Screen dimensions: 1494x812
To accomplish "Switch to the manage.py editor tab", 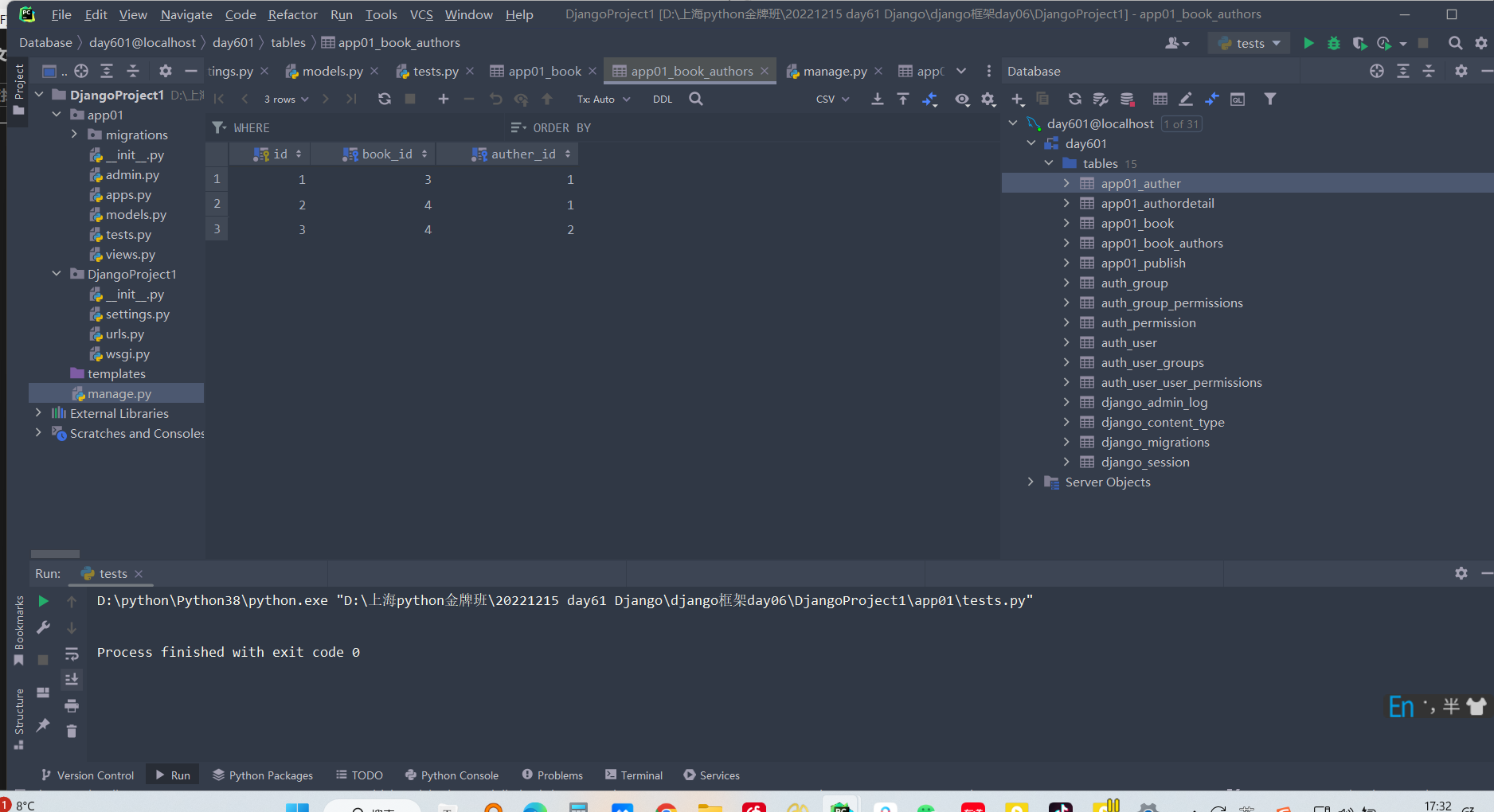I will tap(835, 71).
